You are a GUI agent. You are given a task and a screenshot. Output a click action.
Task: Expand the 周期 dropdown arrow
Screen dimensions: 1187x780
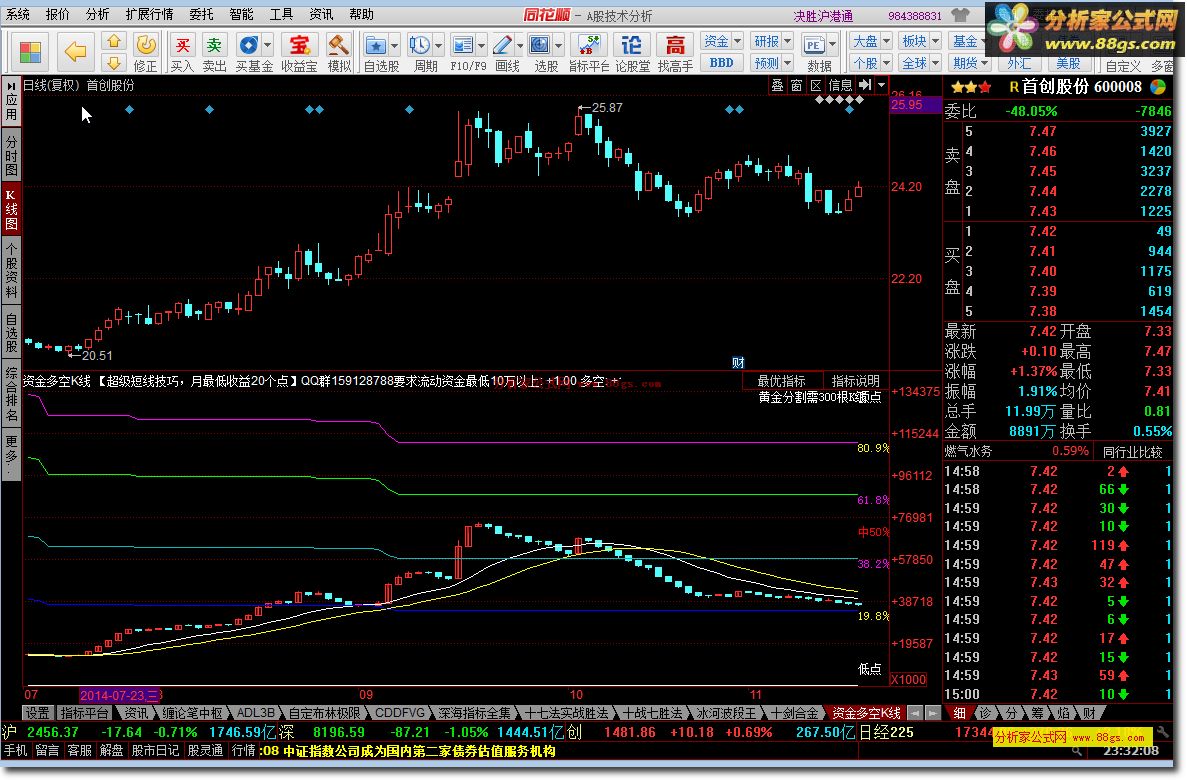point(438,45)
